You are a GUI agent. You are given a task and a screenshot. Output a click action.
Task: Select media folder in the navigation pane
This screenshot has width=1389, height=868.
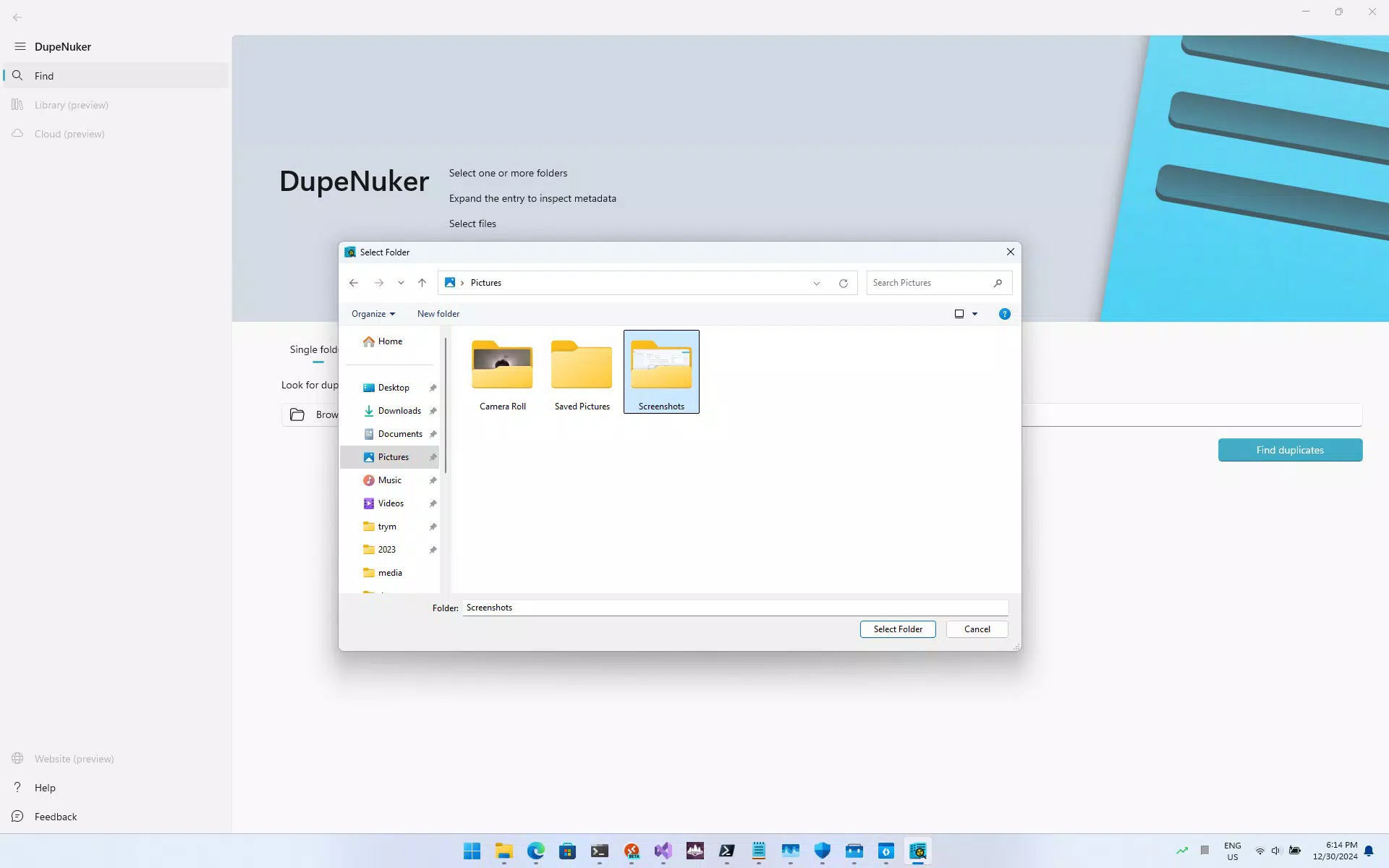click(x=391, y=573)
